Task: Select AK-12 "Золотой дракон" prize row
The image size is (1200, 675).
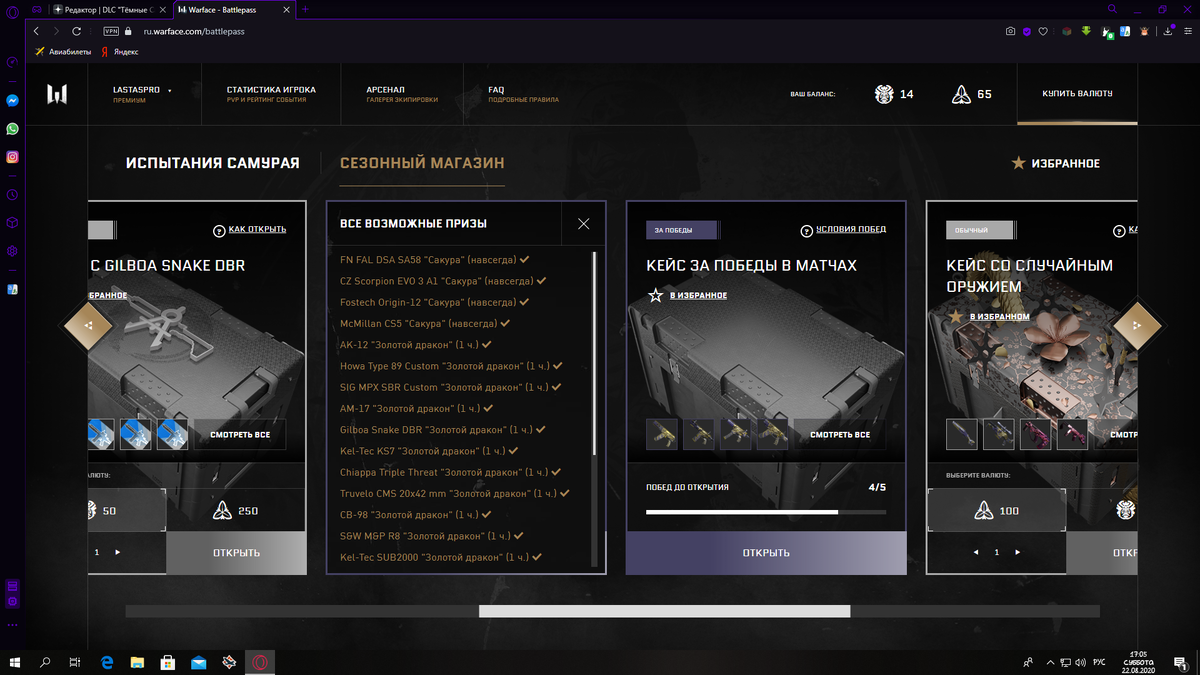Action: coord(416,344)
